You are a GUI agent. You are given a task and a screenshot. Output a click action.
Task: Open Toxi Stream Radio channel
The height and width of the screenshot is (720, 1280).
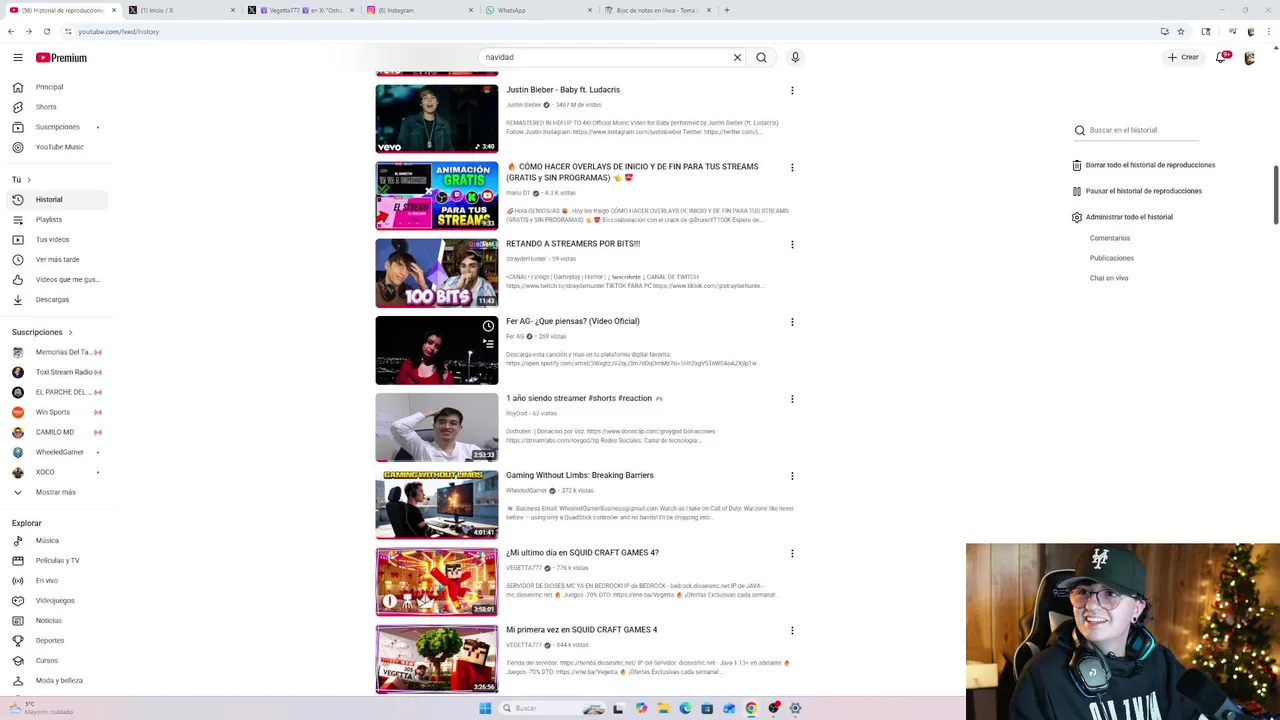click(x=56, y=372)
